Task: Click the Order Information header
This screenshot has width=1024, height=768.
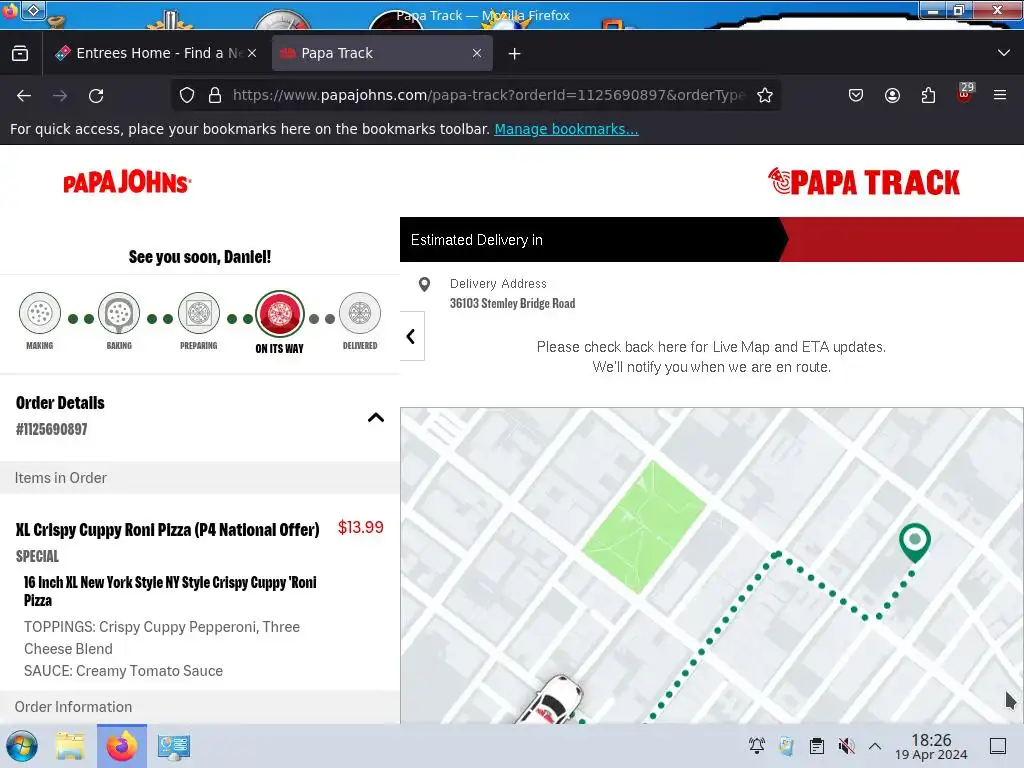Action: (x=200, y=707)
